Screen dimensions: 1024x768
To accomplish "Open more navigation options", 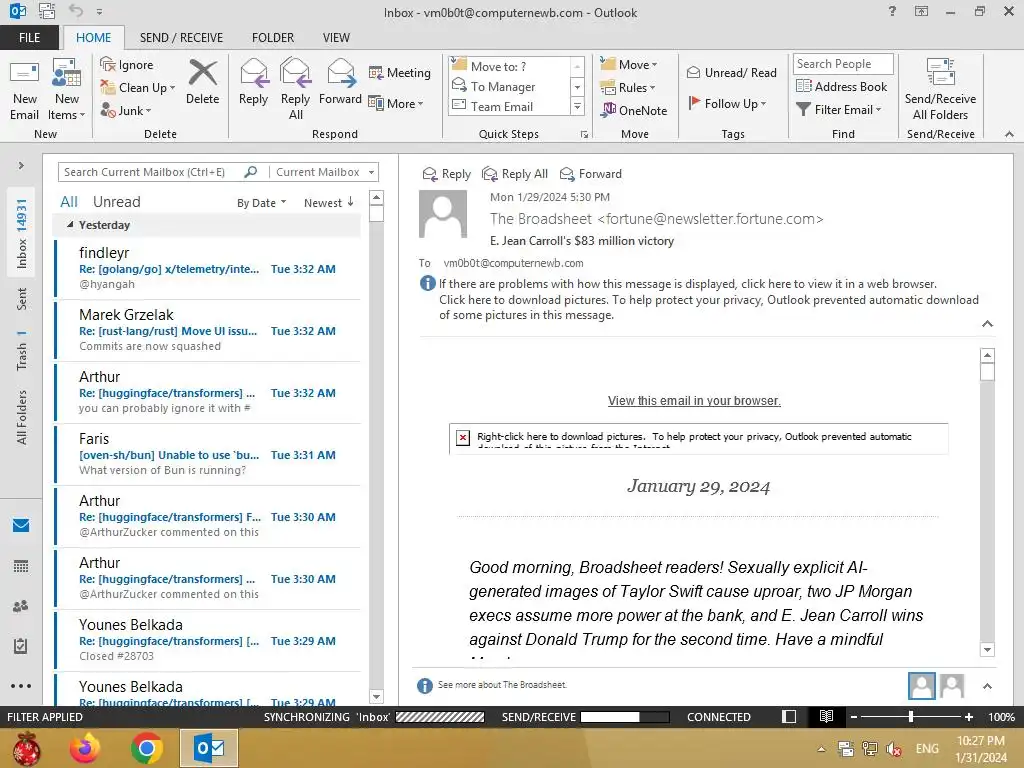I will tap(21, 686).
